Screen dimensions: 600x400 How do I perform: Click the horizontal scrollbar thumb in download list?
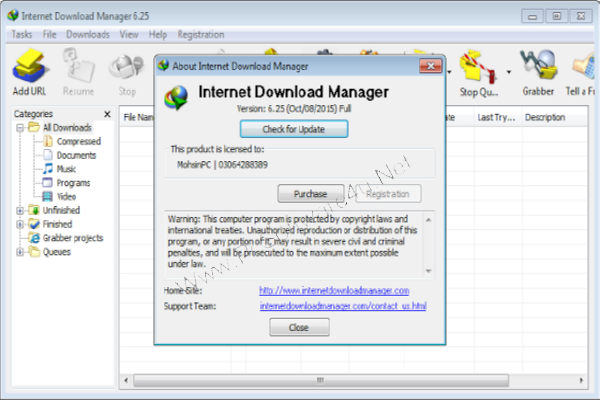[x=321, y=380]
